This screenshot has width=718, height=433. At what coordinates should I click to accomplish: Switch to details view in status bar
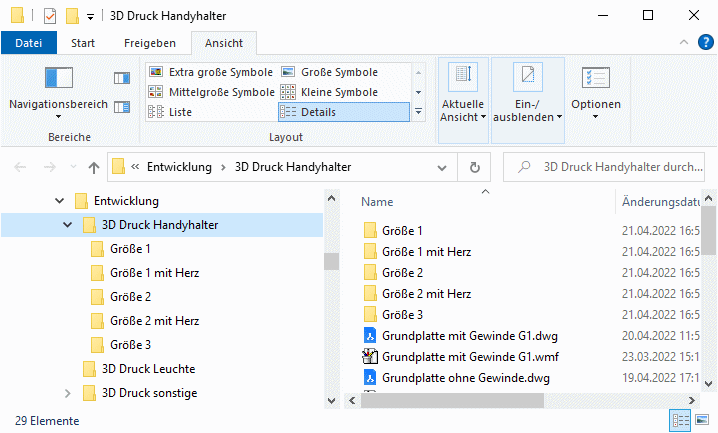click(x=680, y=420)
